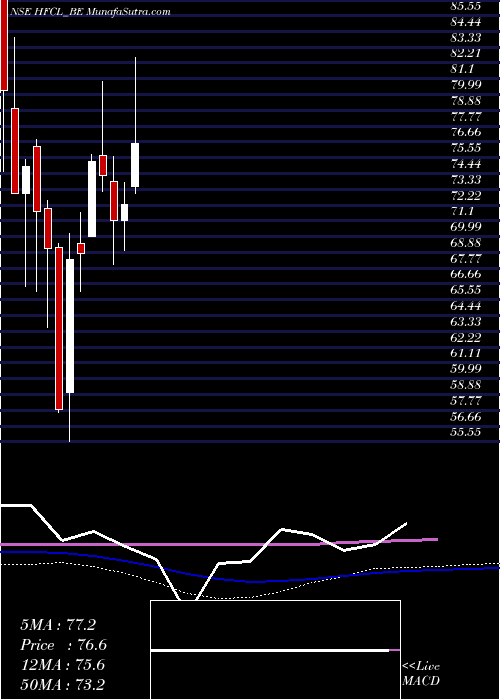Click the 58.88 price label
This screenshot has height=700, width=500.
point(466,384)
